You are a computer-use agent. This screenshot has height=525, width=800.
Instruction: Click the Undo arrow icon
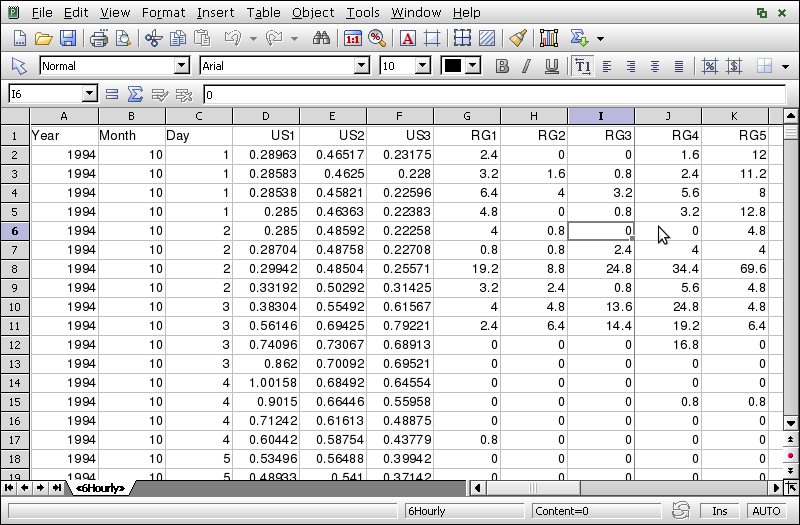tap(233, 38)
